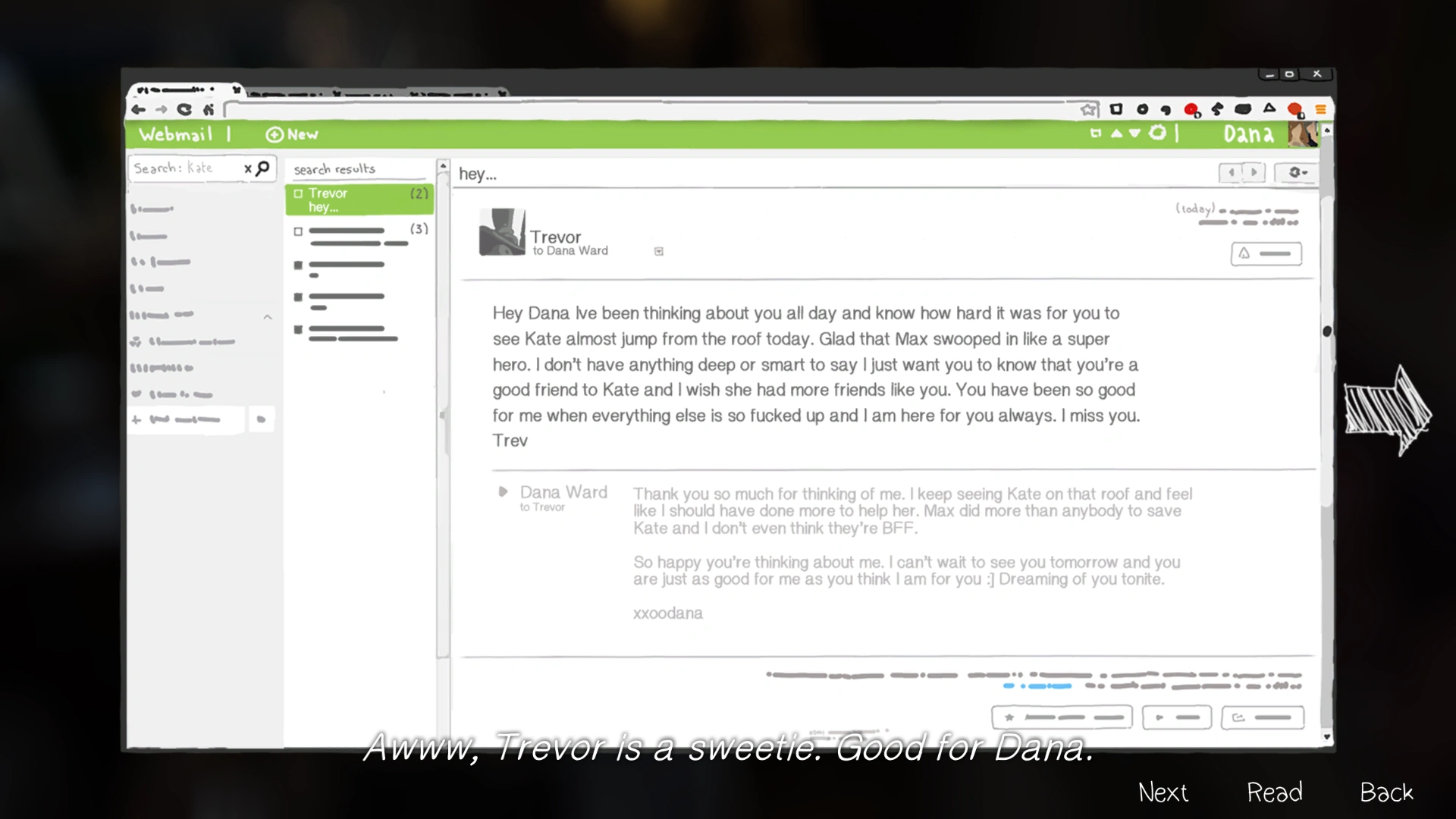Viewport: 1456px width, 819px height.
Task: Click the Next option
Action: point(1163,792)
